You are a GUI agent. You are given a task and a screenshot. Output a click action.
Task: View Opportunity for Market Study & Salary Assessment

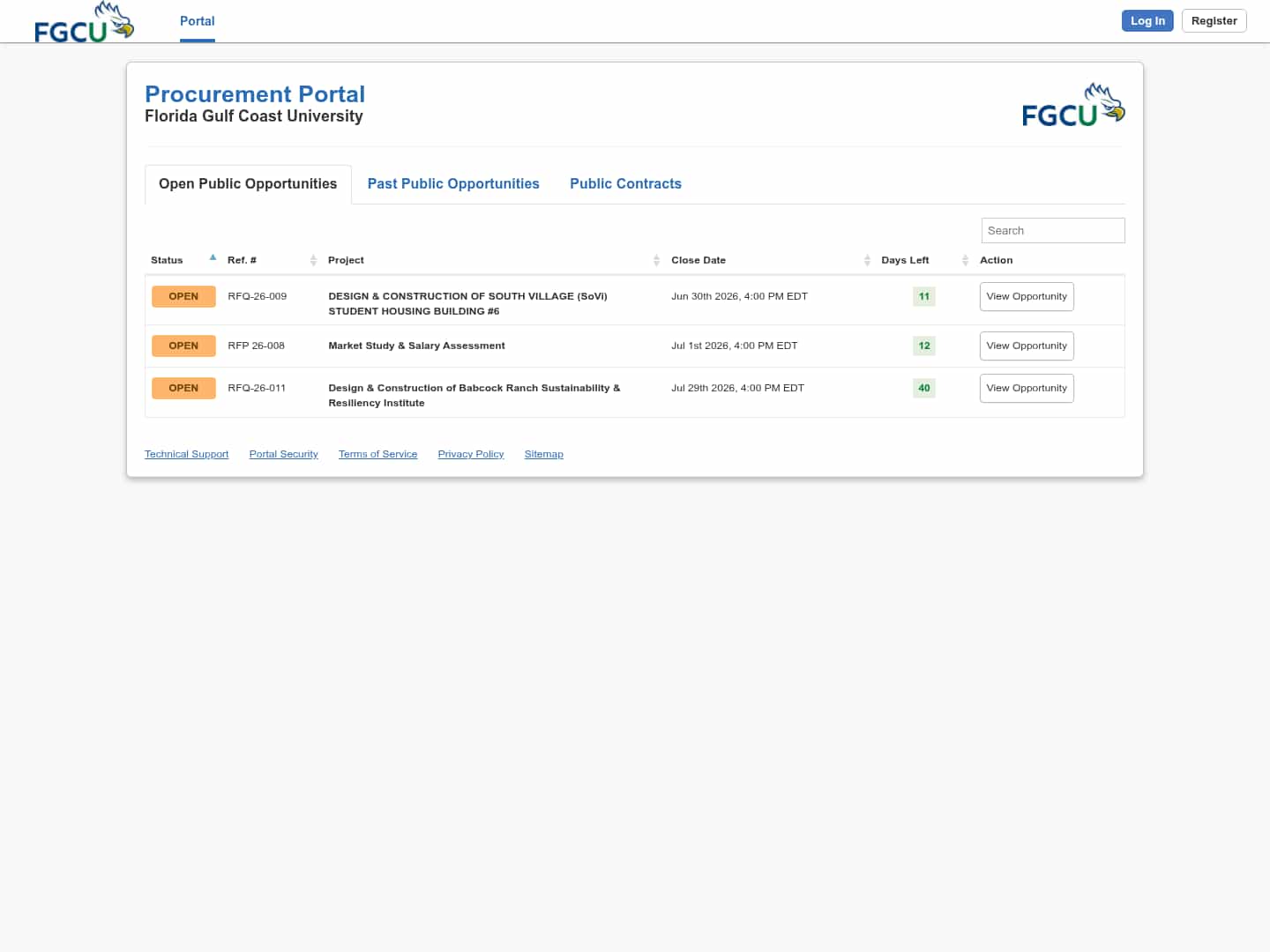pos(1027,346)
